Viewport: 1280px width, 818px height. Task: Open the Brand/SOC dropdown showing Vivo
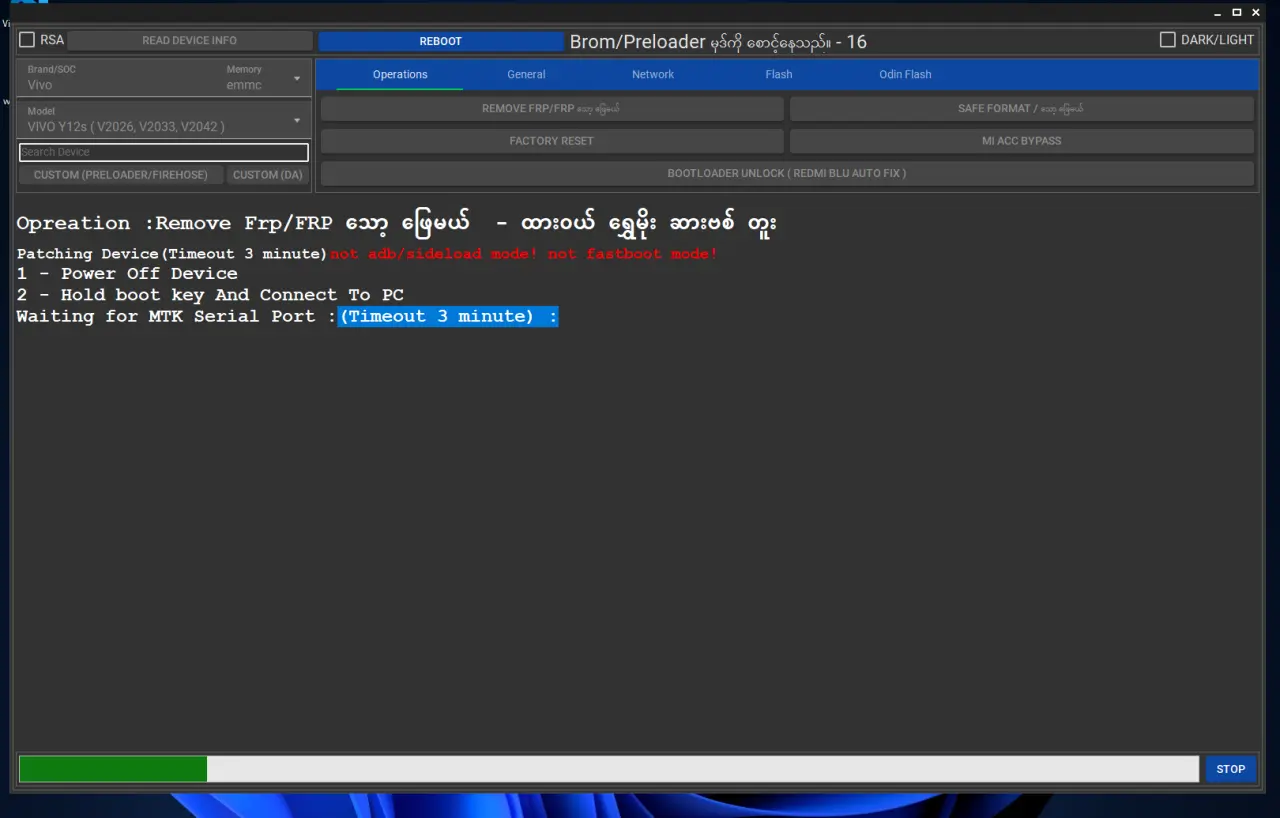(163, 78)
